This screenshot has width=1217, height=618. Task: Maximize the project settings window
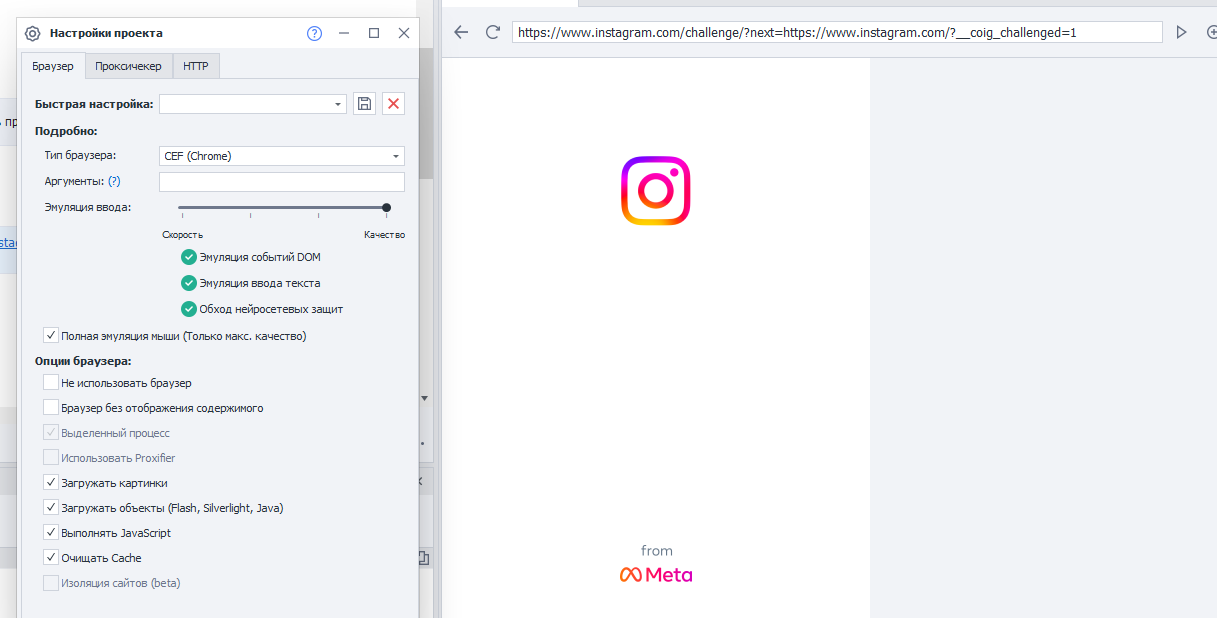[374, 33]
